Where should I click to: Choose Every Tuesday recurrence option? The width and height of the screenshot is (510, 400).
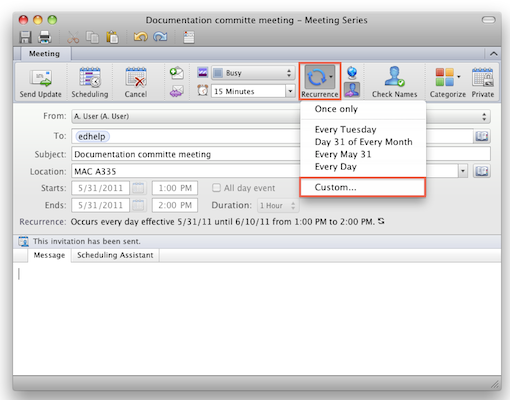[x=345, y=129]
